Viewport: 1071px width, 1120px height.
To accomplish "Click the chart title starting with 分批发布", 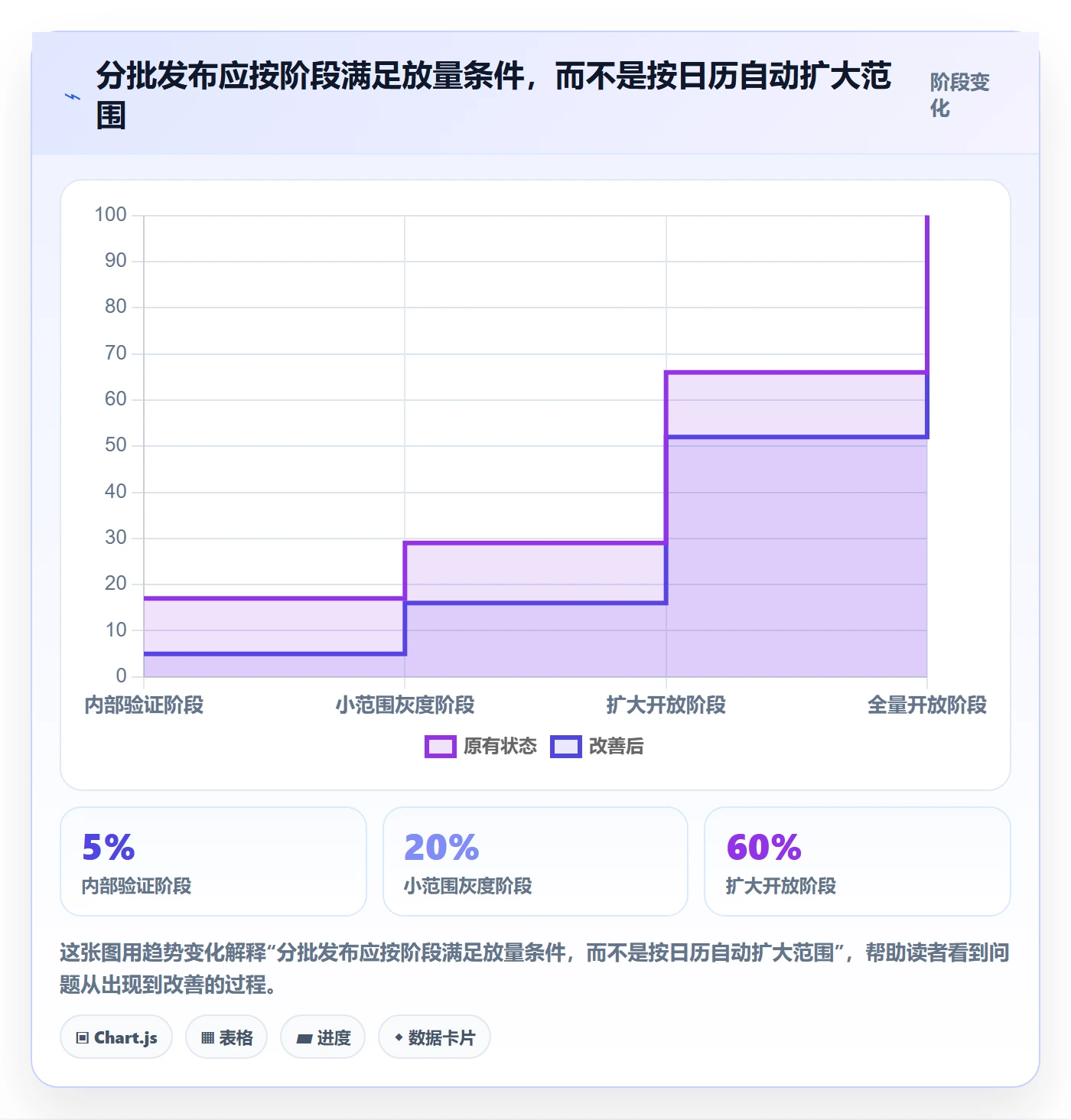I will tap(494, 96).
